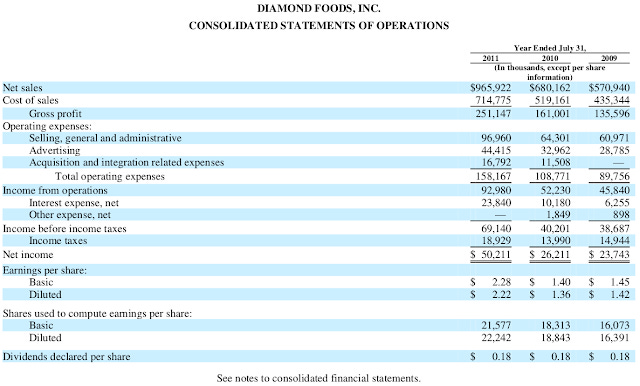
Task: Select interest expense 23,840
Action: click(496, 203)
